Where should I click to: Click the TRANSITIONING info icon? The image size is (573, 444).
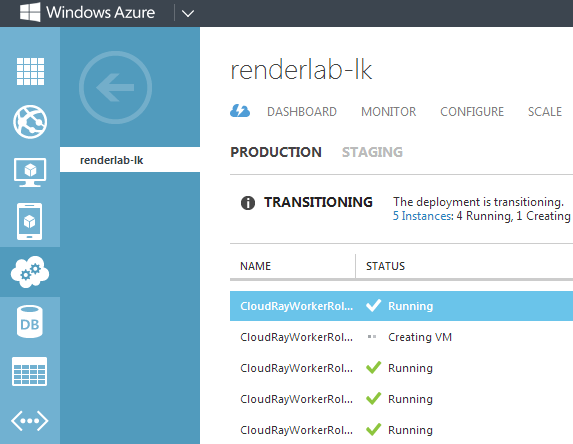tap(248, 202)
